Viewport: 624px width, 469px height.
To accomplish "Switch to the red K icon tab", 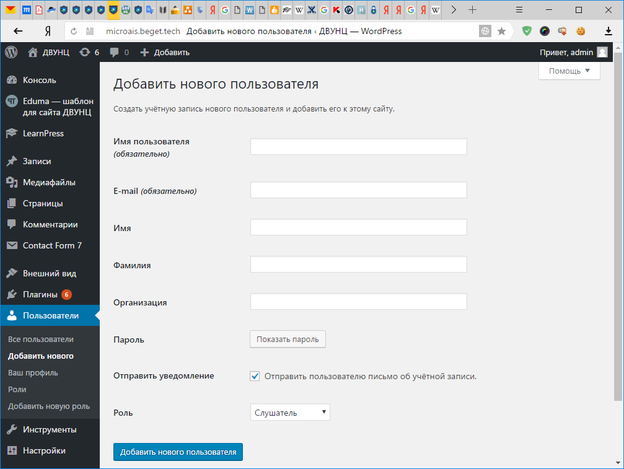I will tap(336, 10).
